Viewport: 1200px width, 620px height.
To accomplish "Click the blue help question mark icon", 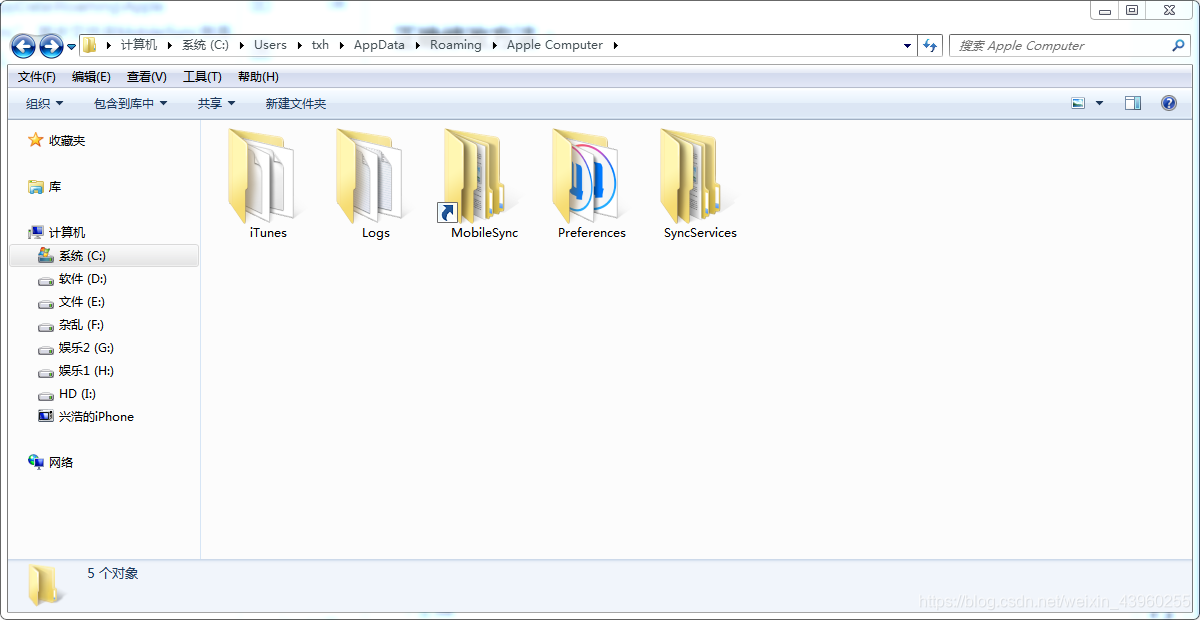I will tap(1168, 103).
